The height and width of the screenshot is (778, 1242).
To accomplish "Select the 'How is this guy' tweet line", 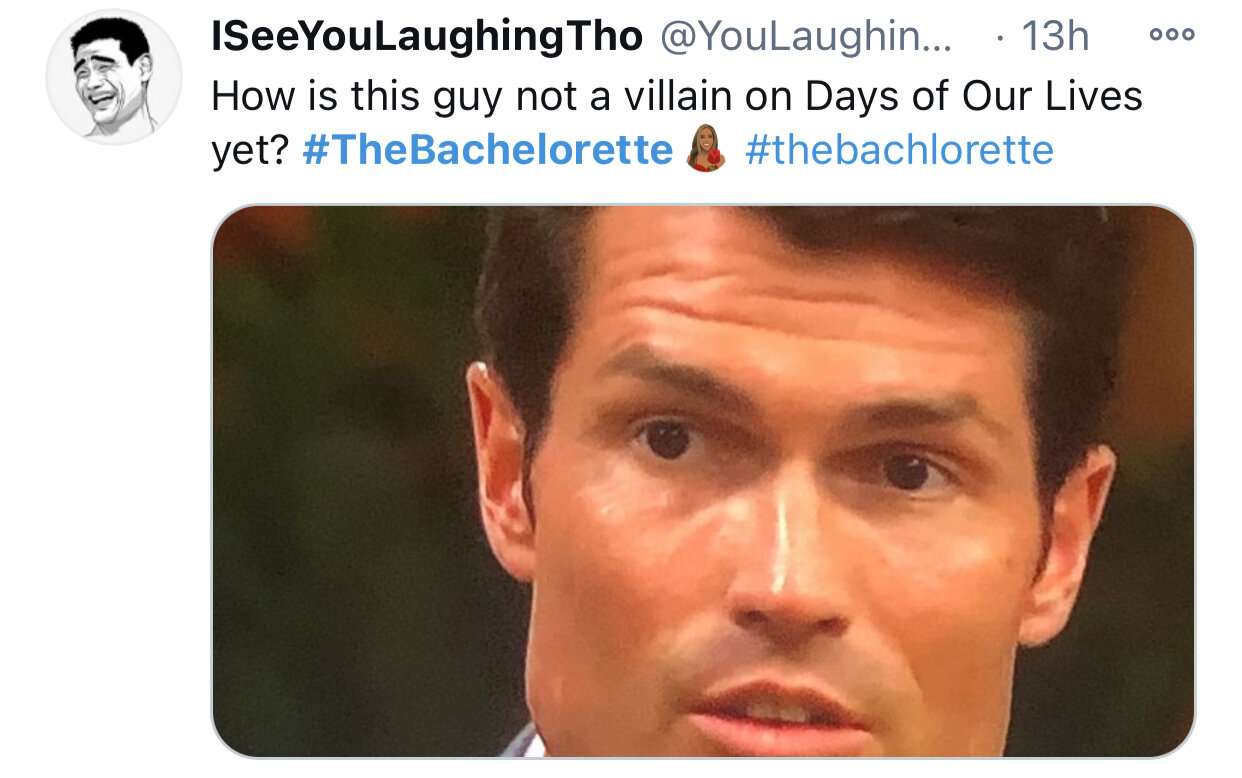I will pyautogui.click(x=677, y=96).
